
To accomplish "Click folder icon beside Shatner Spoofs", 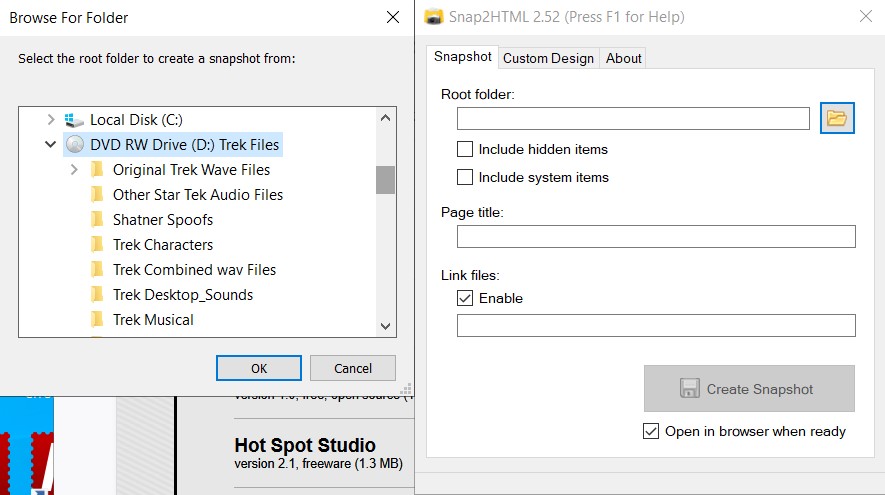I will 97,220.
